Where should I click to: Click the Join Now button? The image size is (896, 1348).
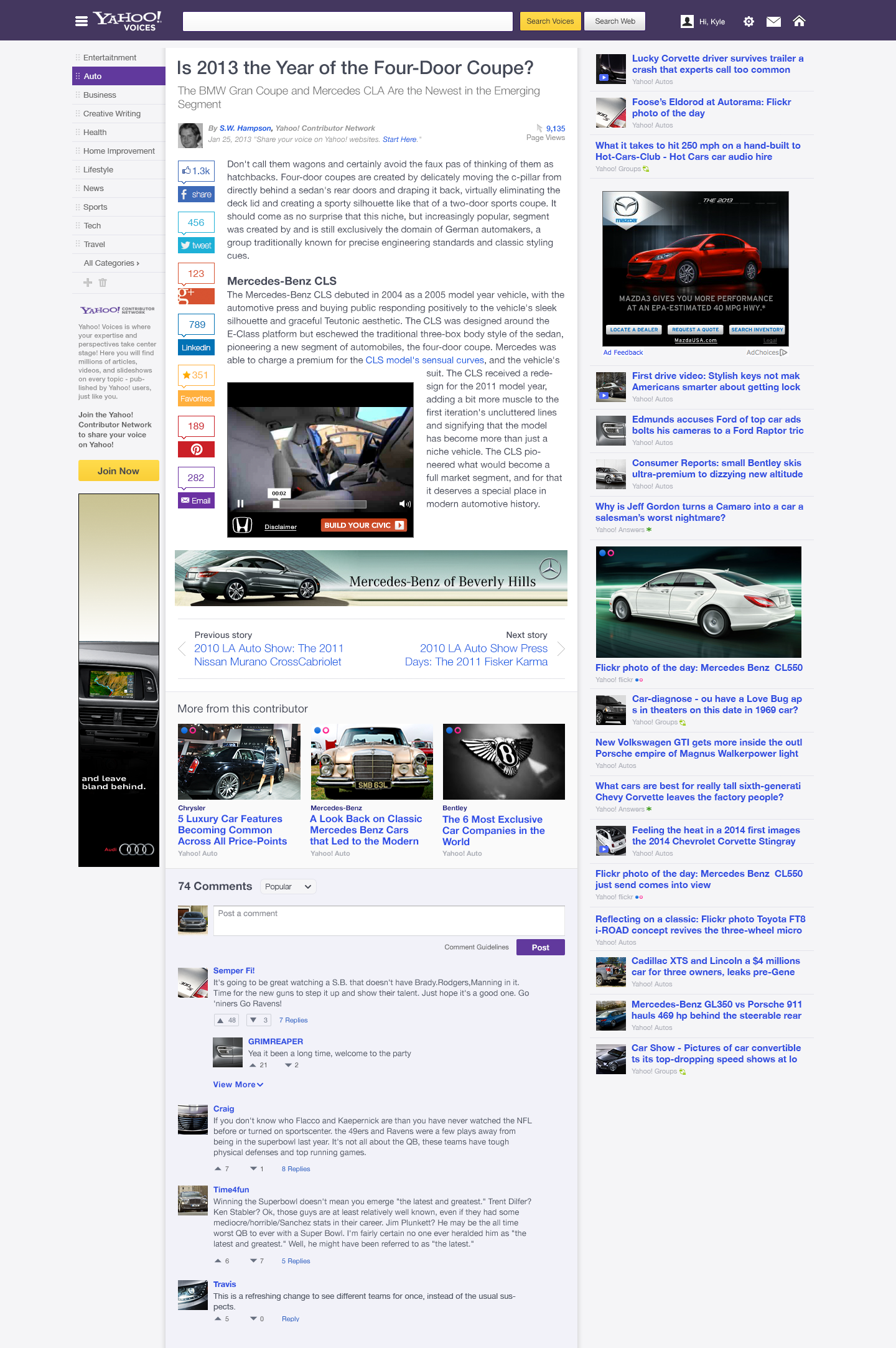118,471
